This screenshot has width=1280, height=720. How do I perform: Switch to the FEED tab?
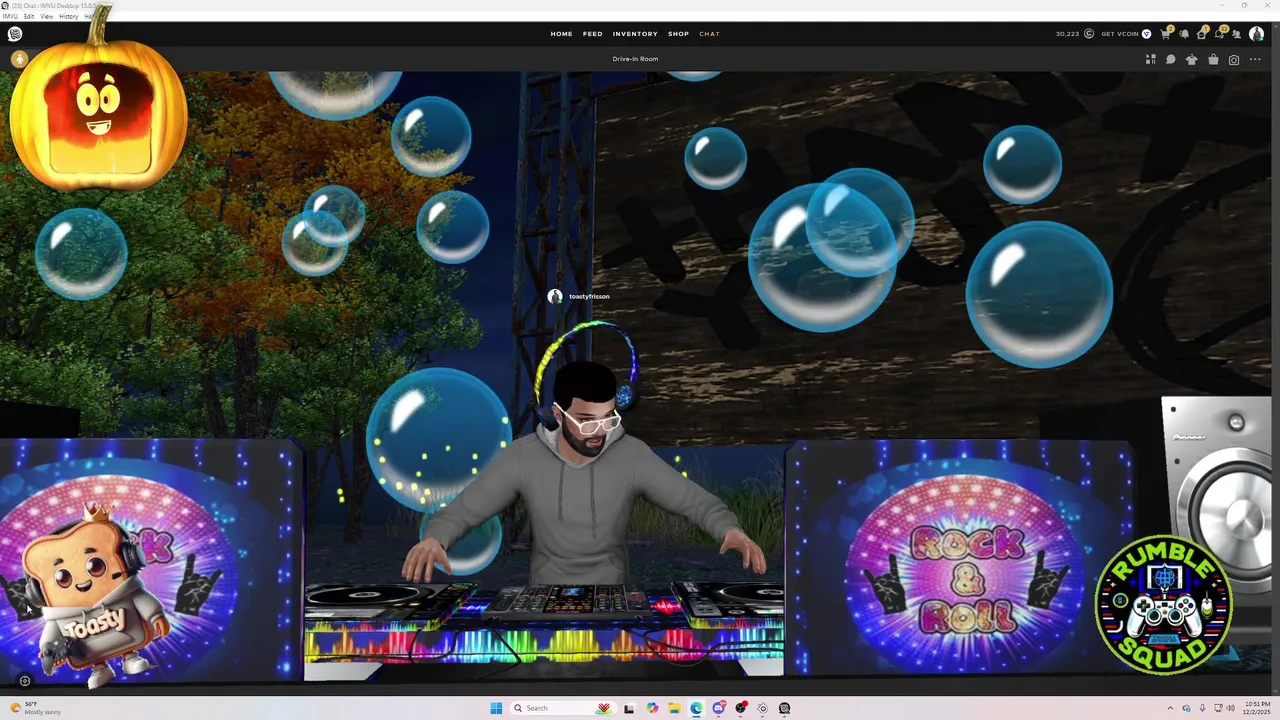click(x=593, y=34)
